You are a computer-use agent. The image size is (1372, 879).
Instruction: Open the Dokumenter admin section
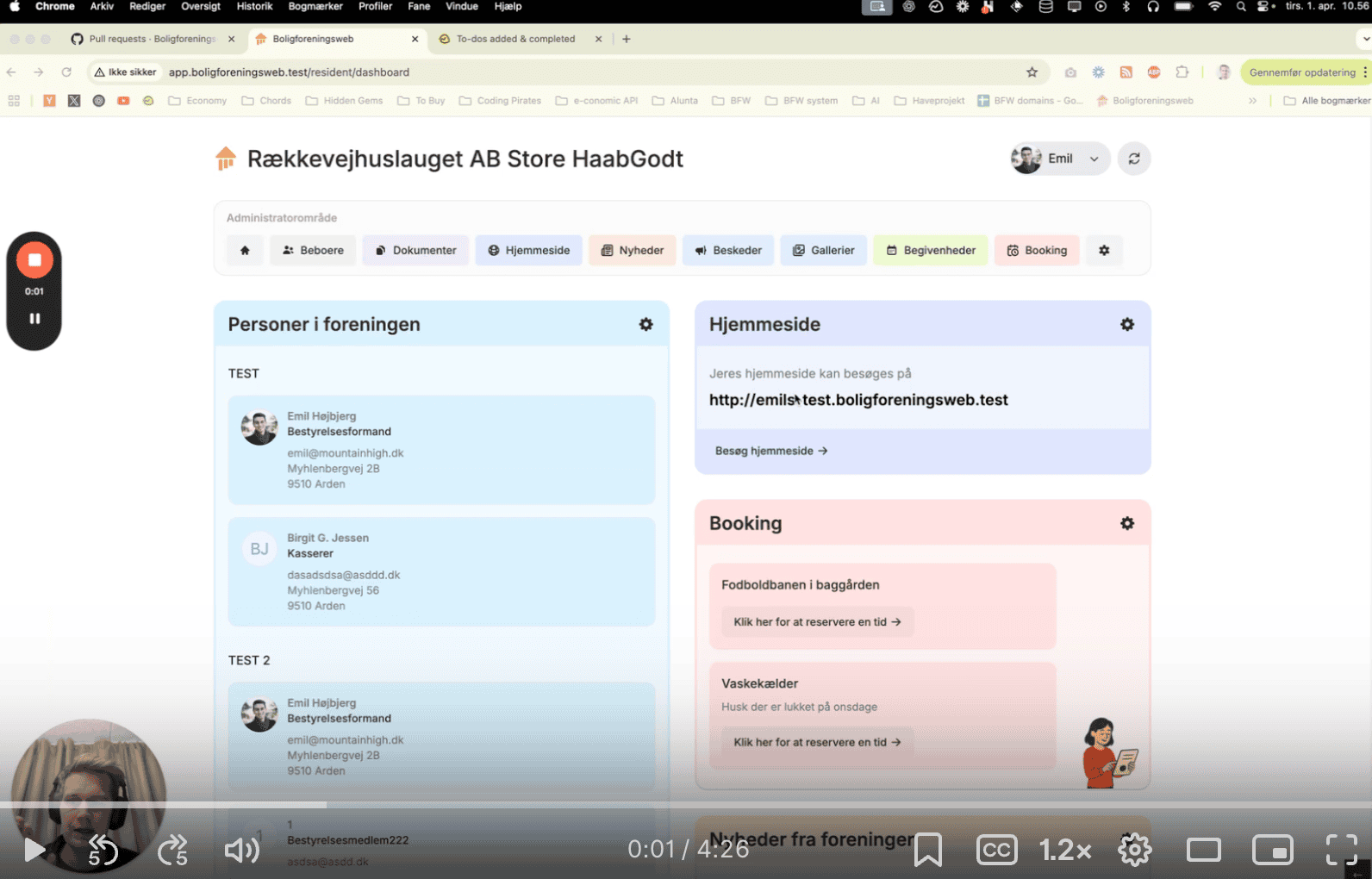pyautogui.click(x=415, y=251)
